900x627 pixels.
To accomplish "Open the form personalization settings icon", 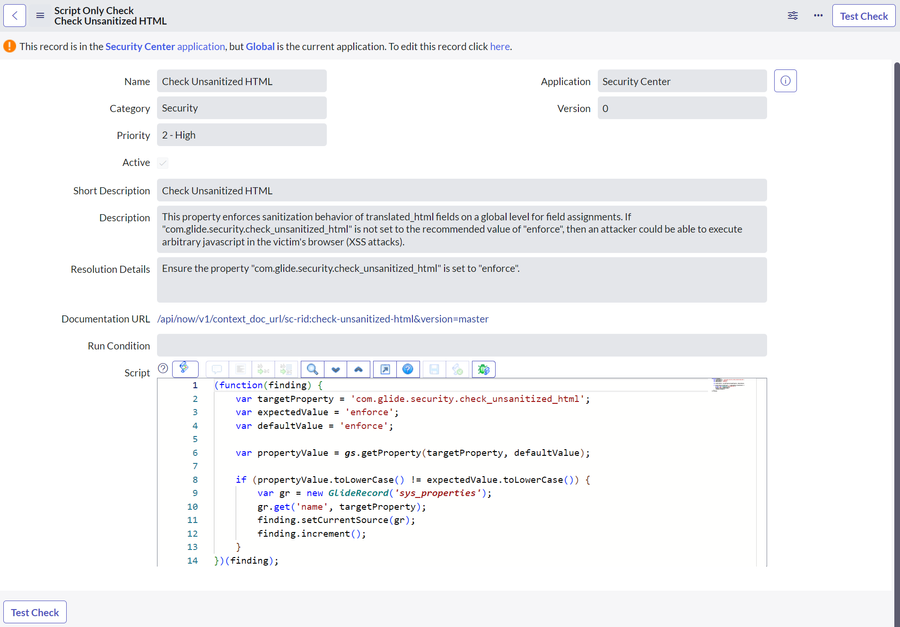I will (x=793, y=16).
